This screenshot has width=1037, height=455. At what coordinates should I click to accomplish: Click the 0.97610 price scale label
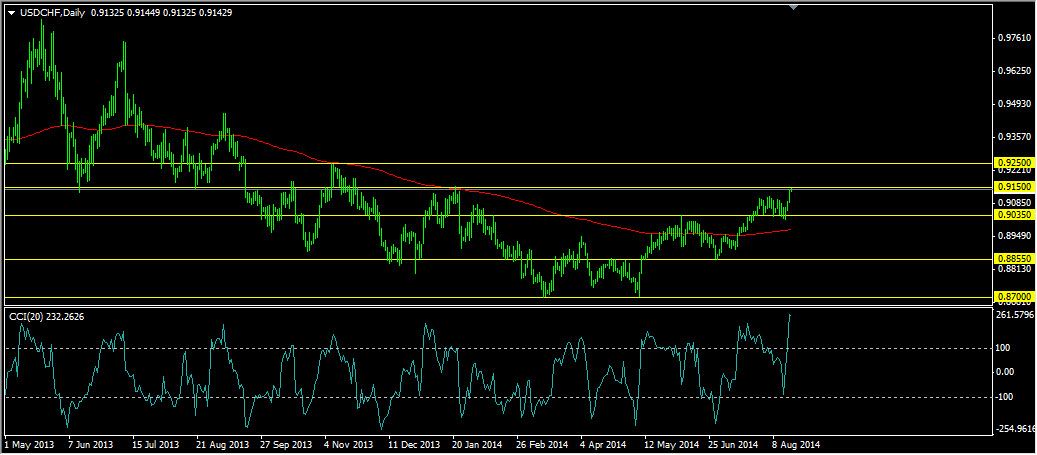point(1015,38)
